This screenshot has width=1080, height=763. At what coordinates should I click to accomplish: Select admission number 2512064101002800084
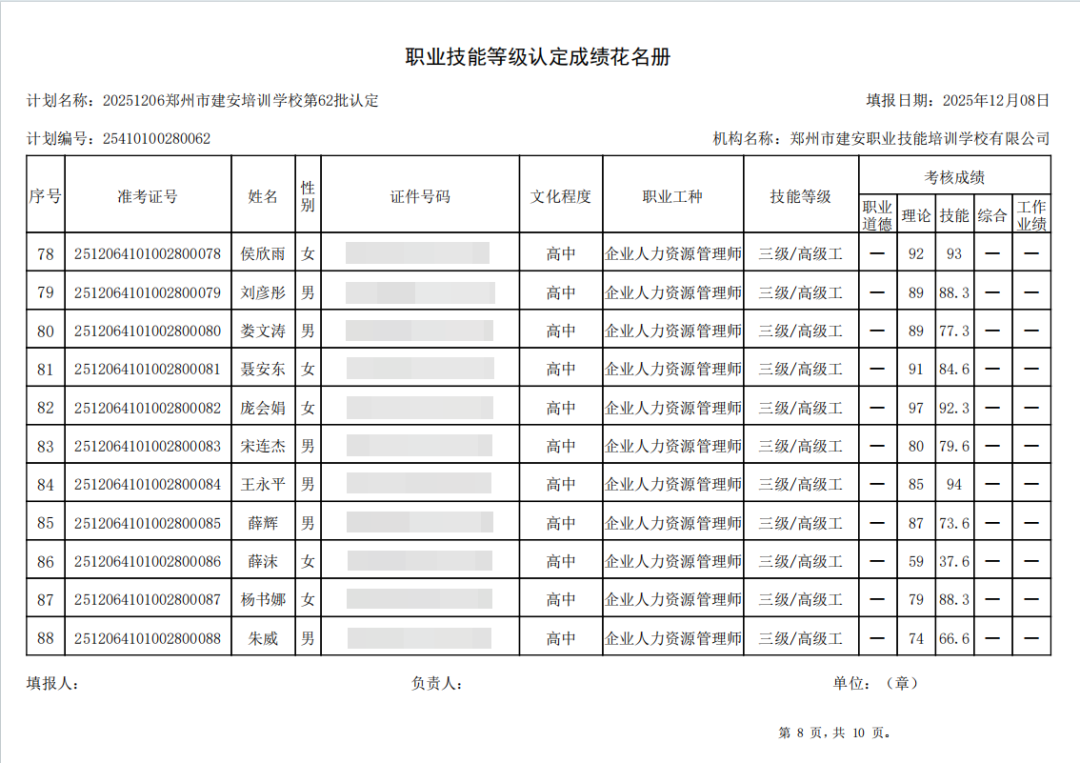click(147, 485)
